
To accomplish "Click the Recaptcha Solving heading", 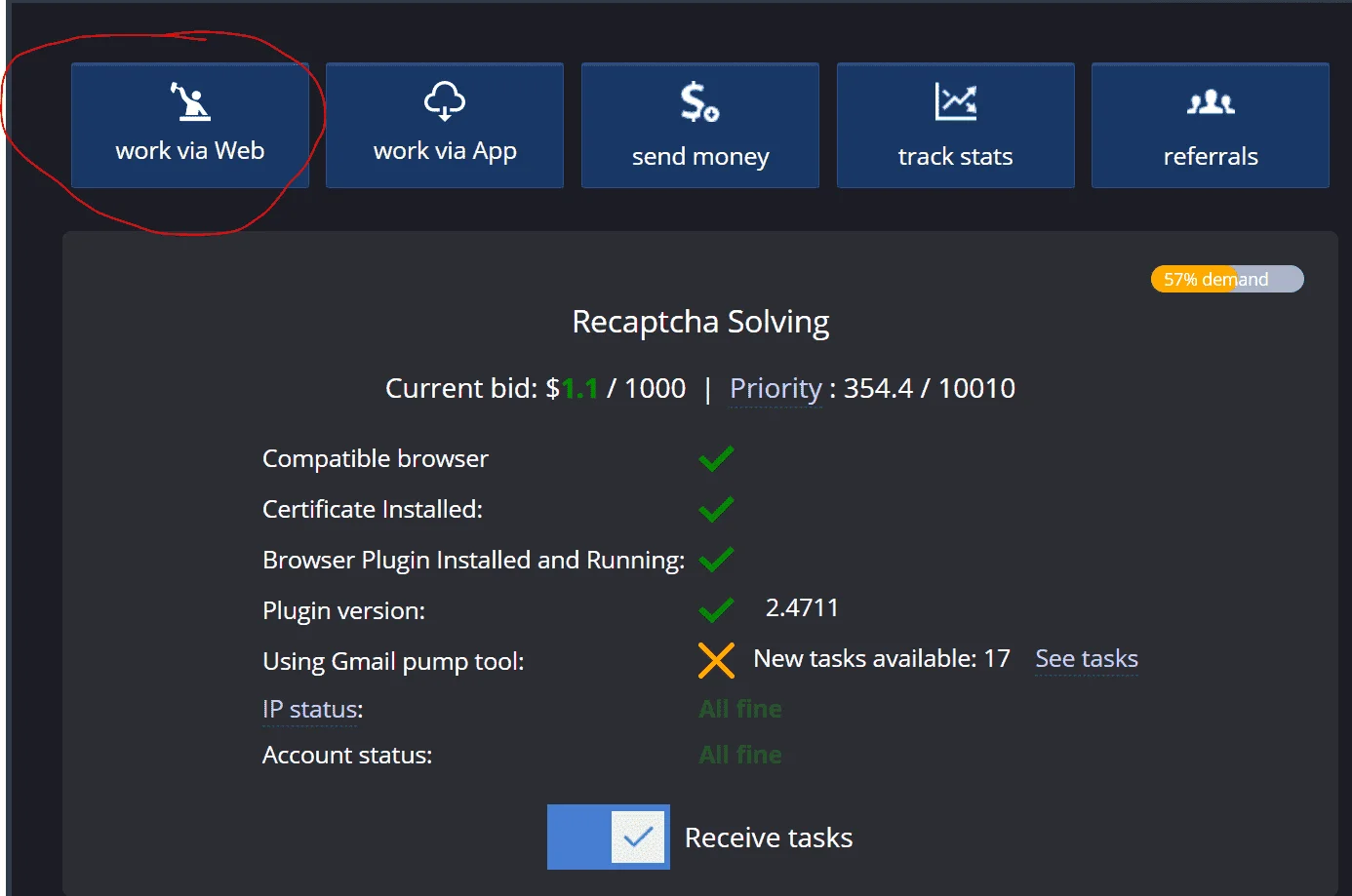I will tap(700, 322).
